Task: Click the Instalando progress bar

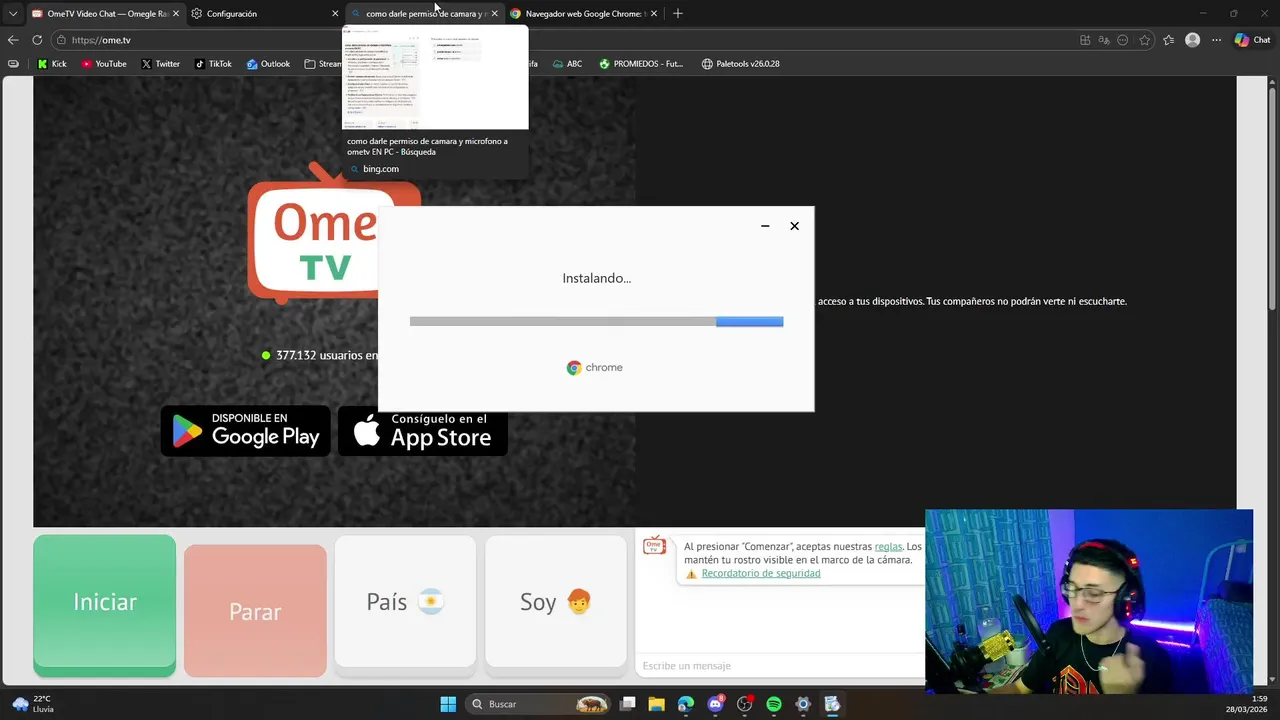Action: (596, 321)
